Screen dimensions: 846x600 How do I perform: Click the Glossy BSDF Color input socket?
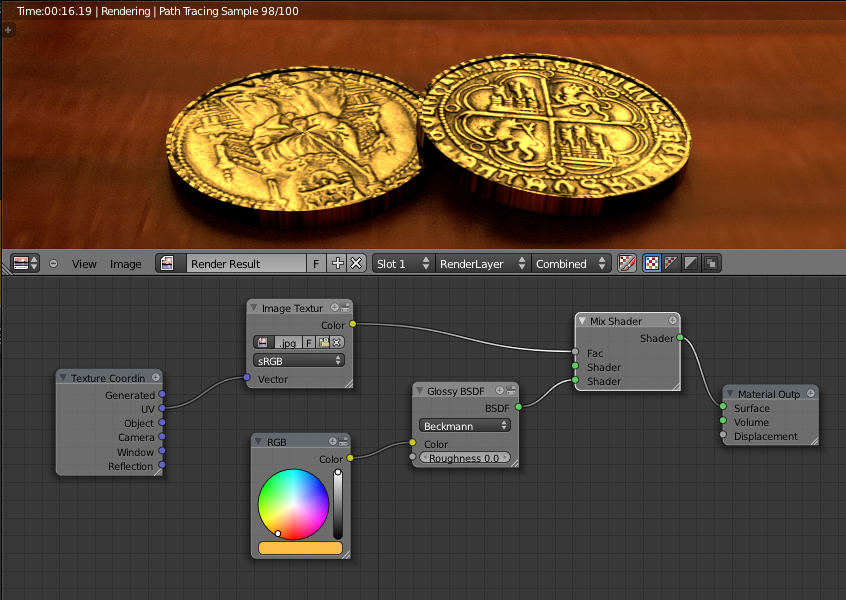[413, 443]
